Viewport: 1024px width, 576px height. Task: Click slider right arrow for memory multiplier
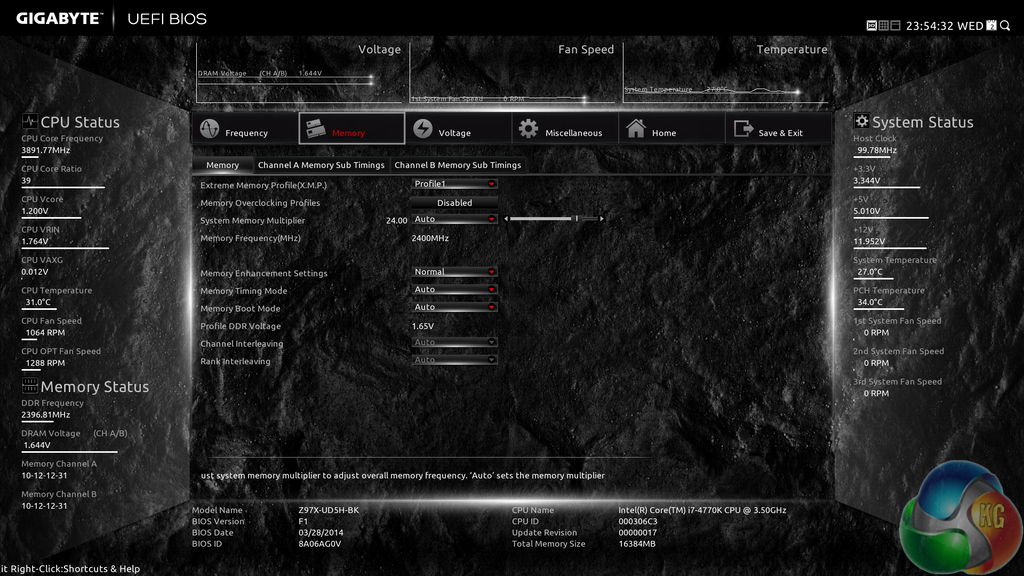pos(601,219)
